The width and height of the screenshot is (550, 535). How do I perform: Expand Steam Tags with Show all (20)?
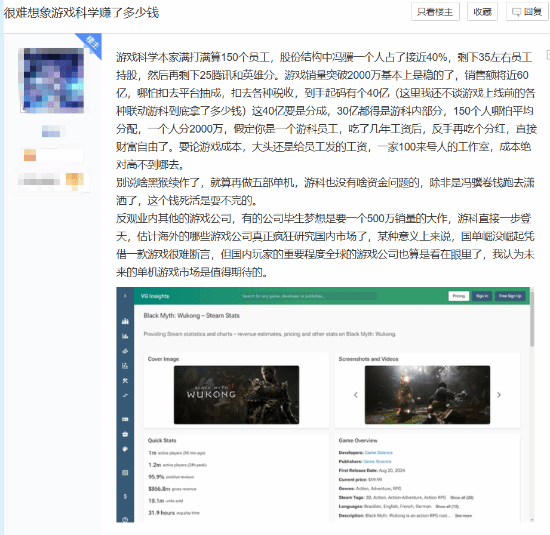point(462,497)
